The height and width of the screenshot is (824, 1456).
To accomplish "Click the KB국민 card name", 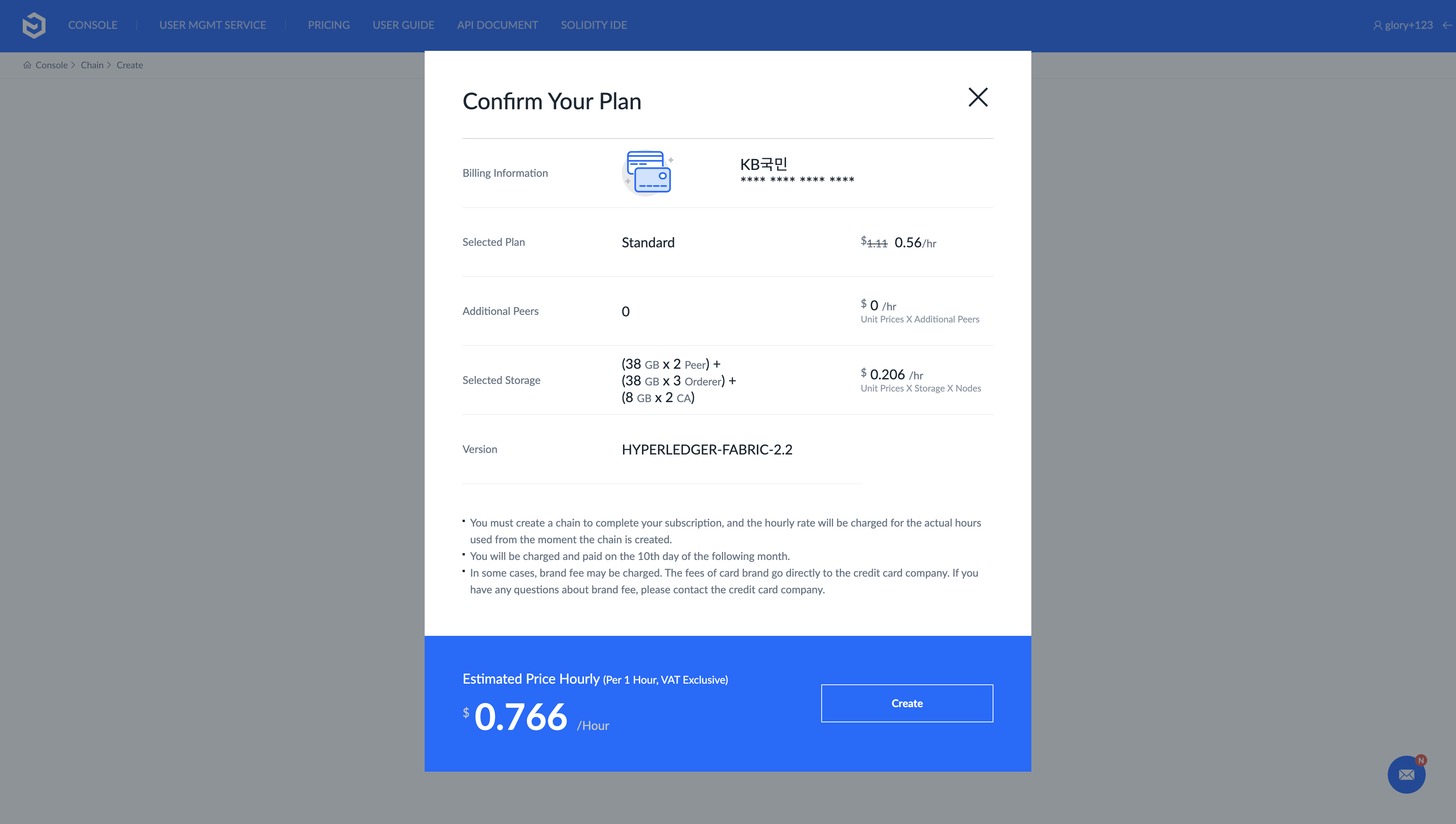I will click(763, 164).
